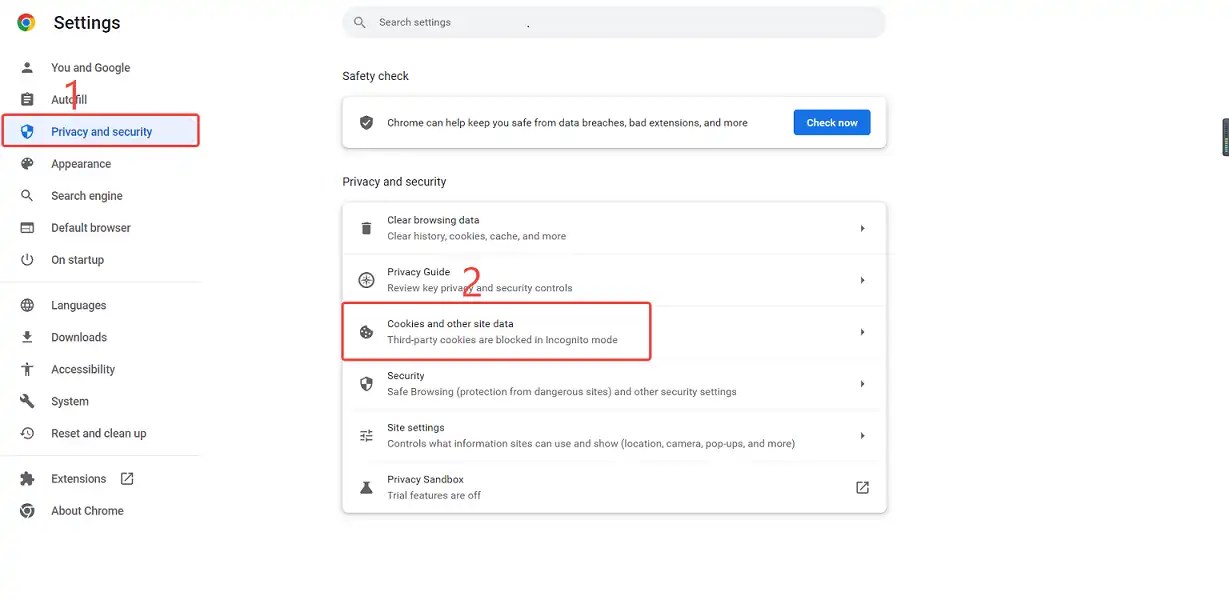
Task: Expand the Security row chevron
Action: pos(862,383)
